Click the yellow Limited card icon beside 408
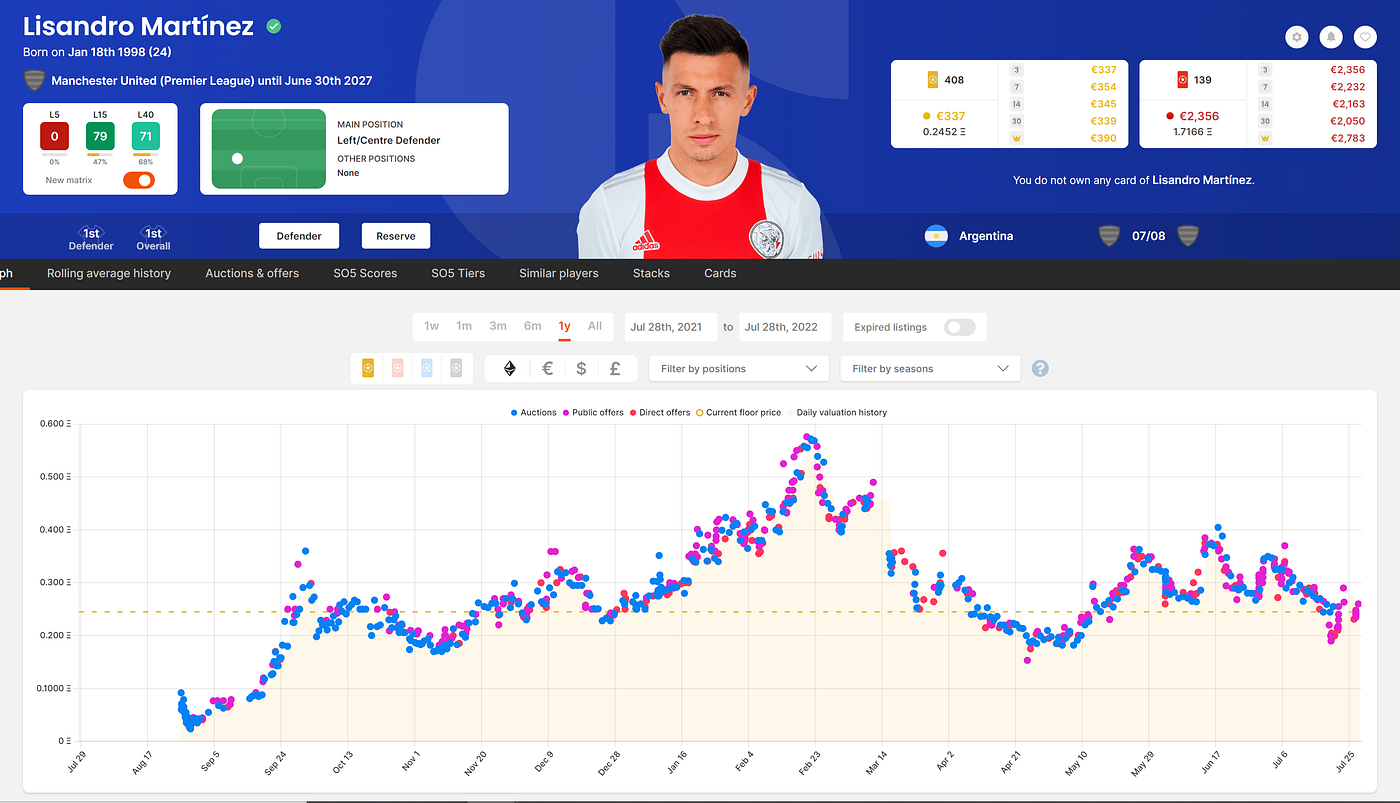 [932, 79]
